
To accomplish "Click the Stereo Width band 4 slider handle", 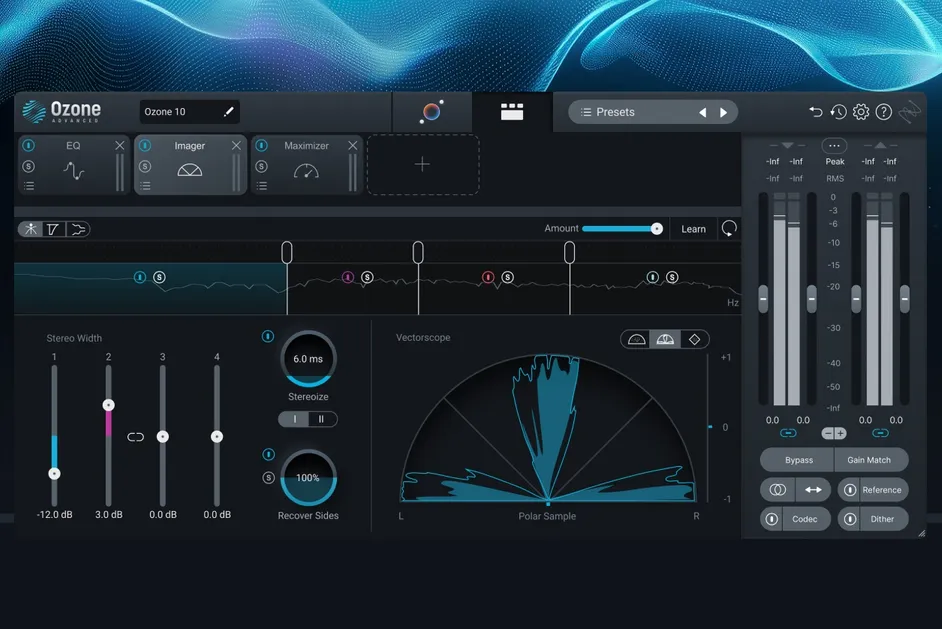I will click(217, 437).
